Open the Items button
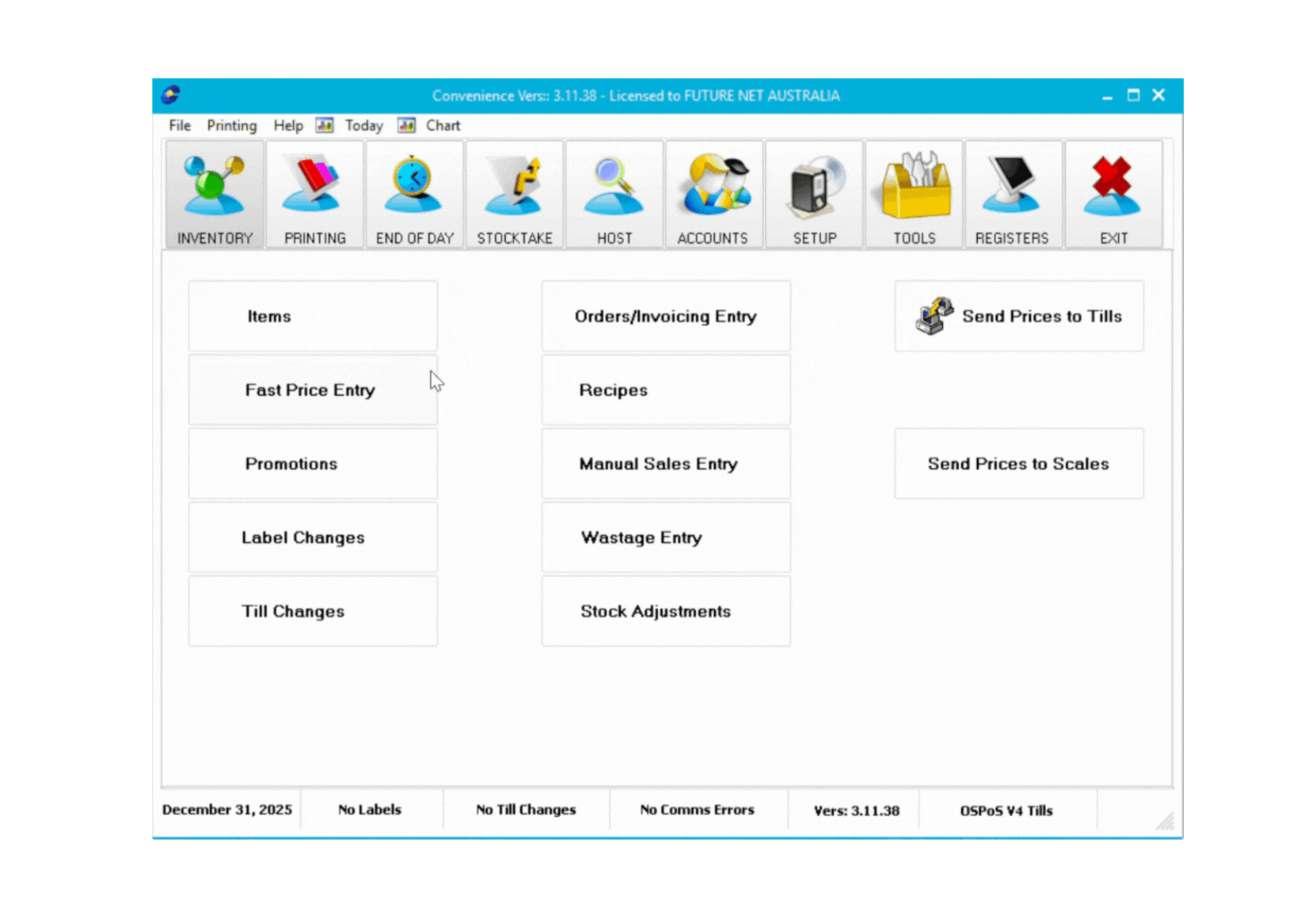The height and width of the screenshot is (904, 1316). [313, 316]
